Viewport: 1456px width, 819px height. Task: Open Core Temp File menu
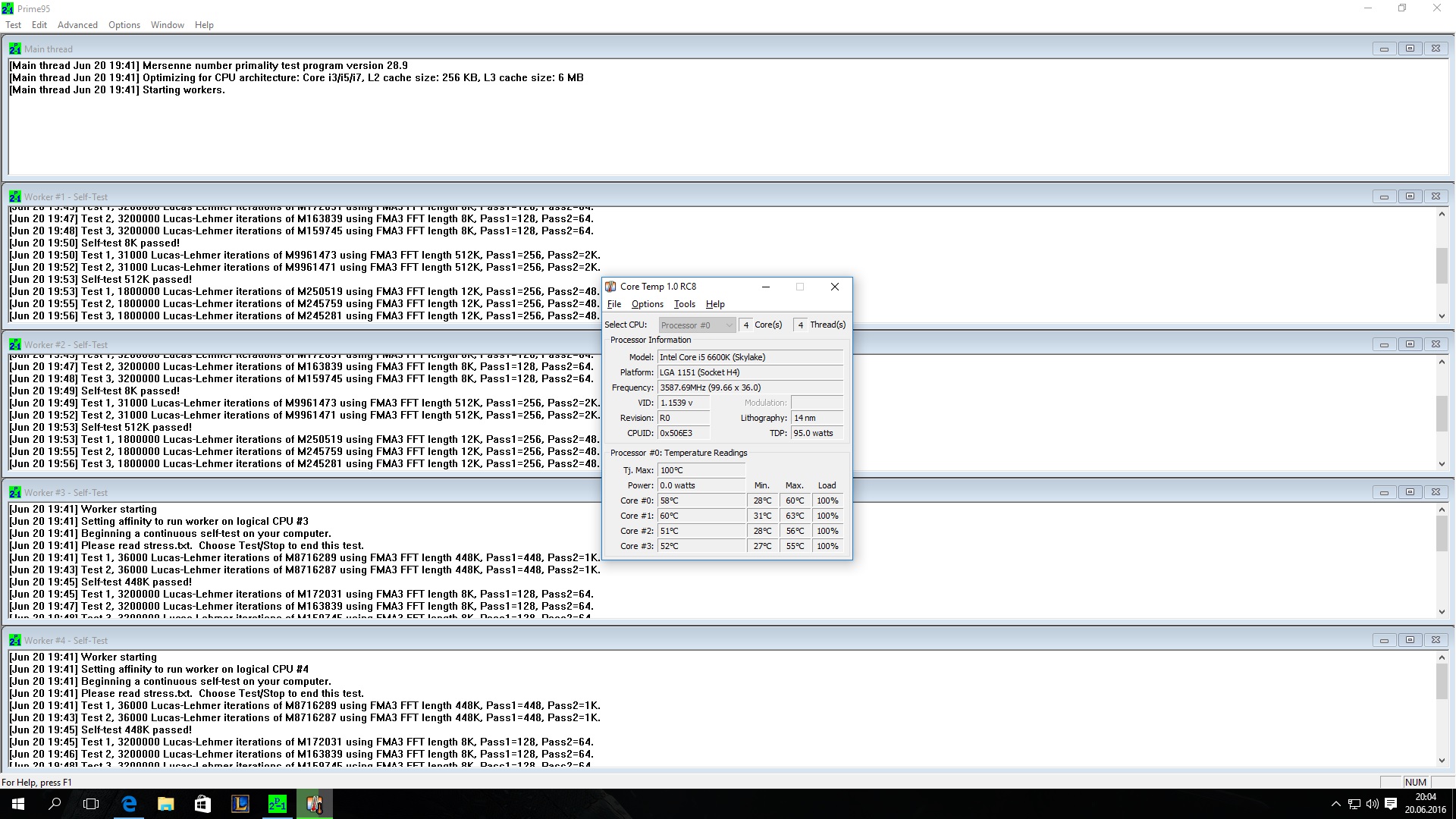[614, 304]
